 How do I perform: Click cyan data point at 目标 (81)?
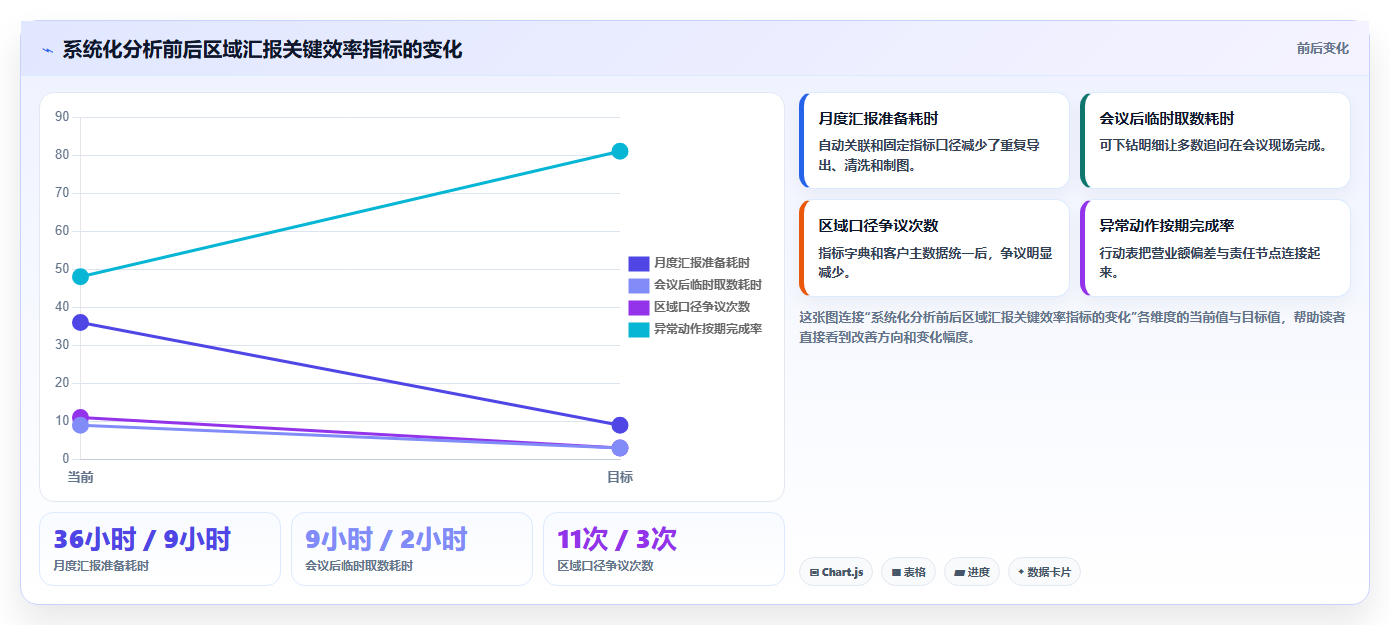click(619, 151)
